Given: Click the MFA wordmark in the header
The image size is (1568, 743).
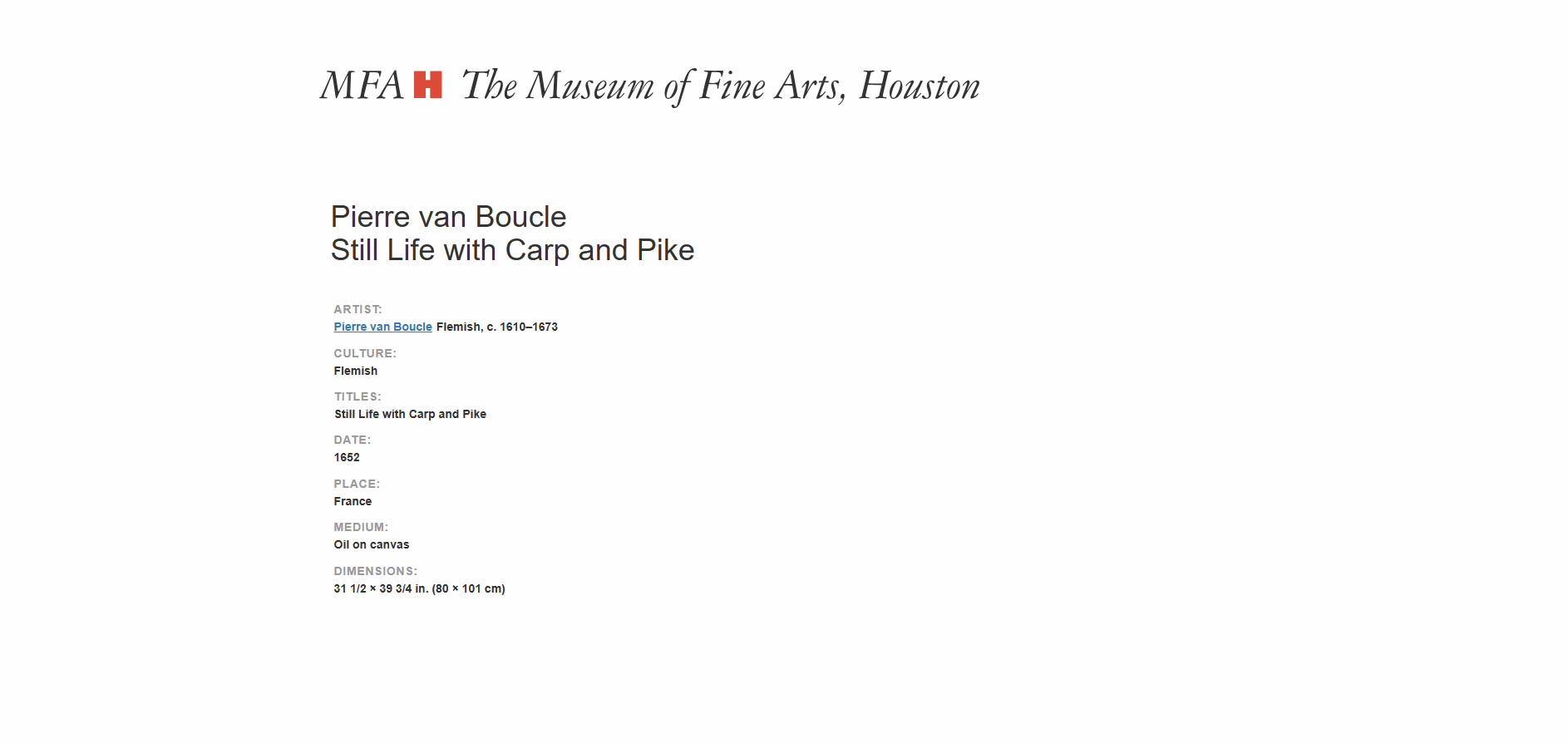Looking at the screenshot, I should pyautogui.click(x=362, y=85).
